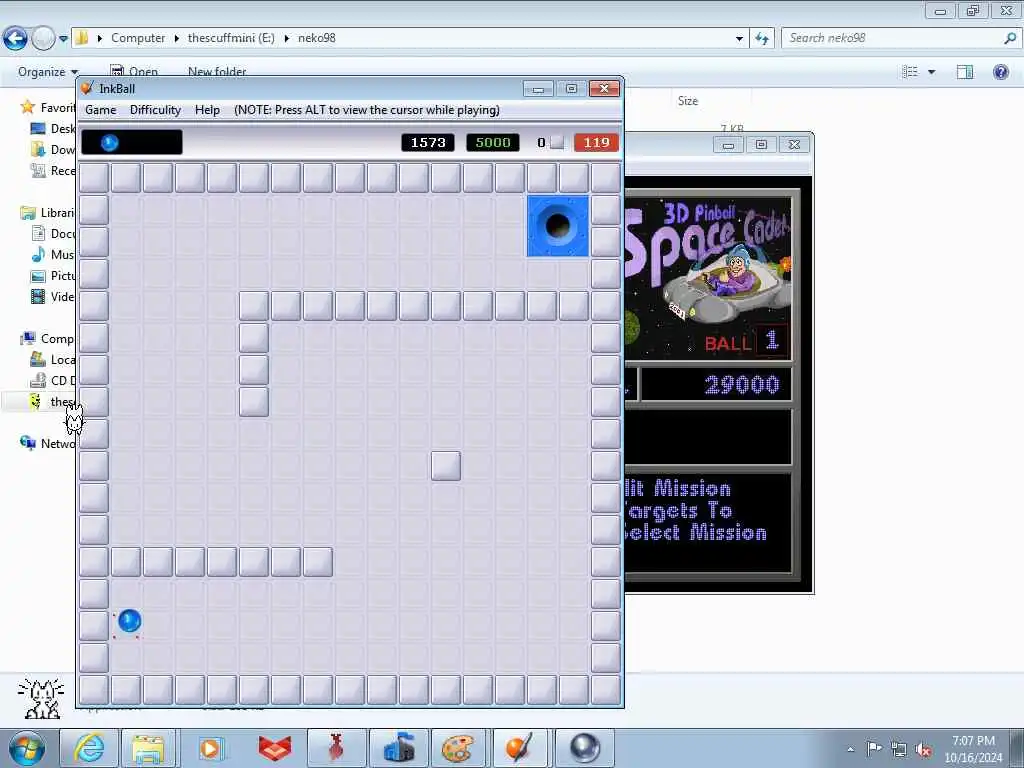Click the neko cat sprite on desktop
This screenshot has height=768, width=1024.
pos(74,419)
